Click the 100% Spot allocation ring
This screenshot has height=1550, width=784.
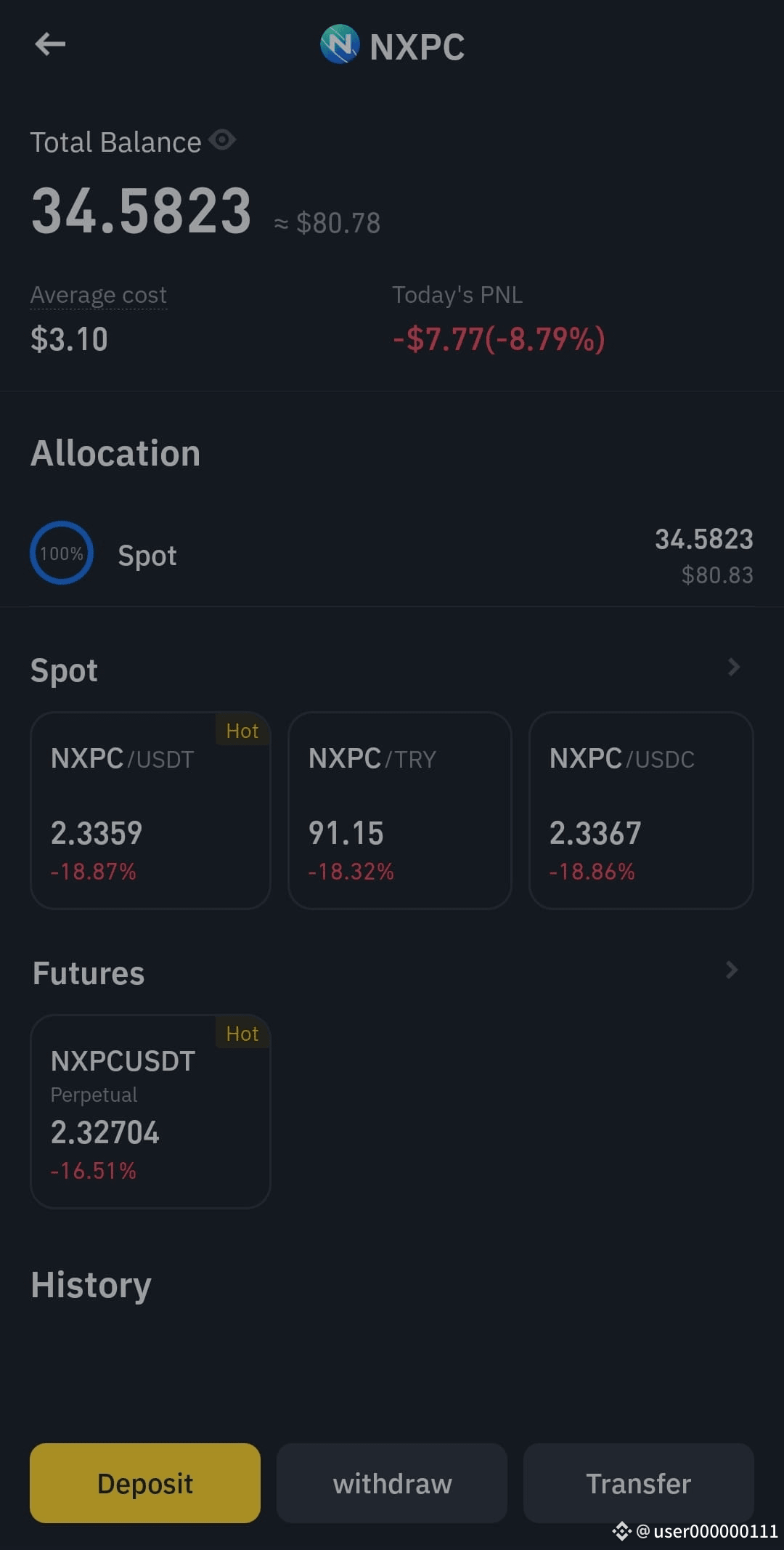[62, 553]
